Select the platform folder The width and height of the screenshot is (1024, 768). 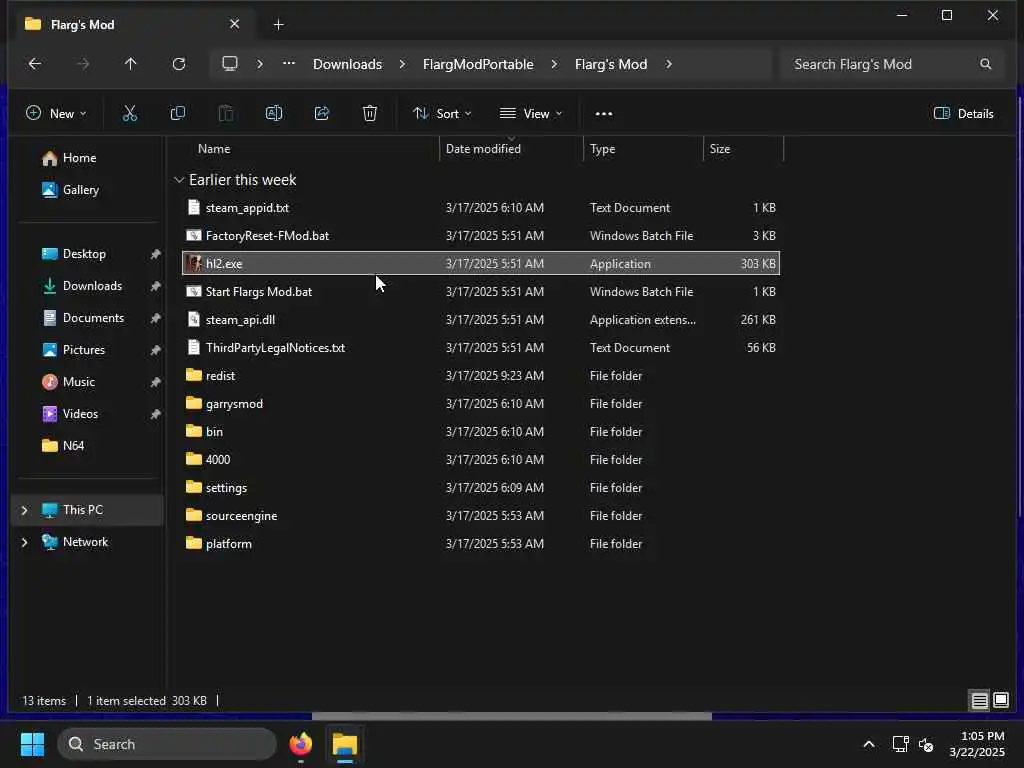pyautogui.click(x=481, y=543)
